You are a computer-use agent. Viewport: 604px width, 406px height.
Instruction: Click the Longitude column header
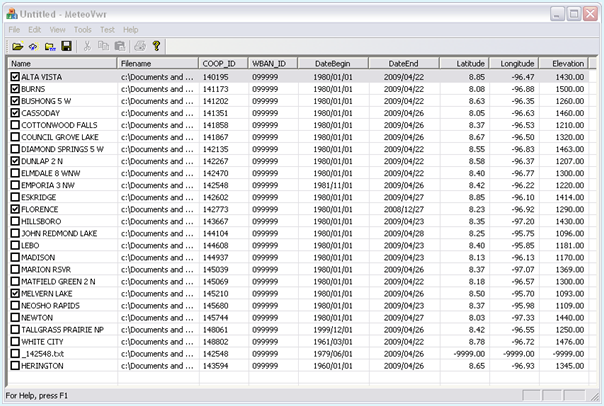point(514,64)
